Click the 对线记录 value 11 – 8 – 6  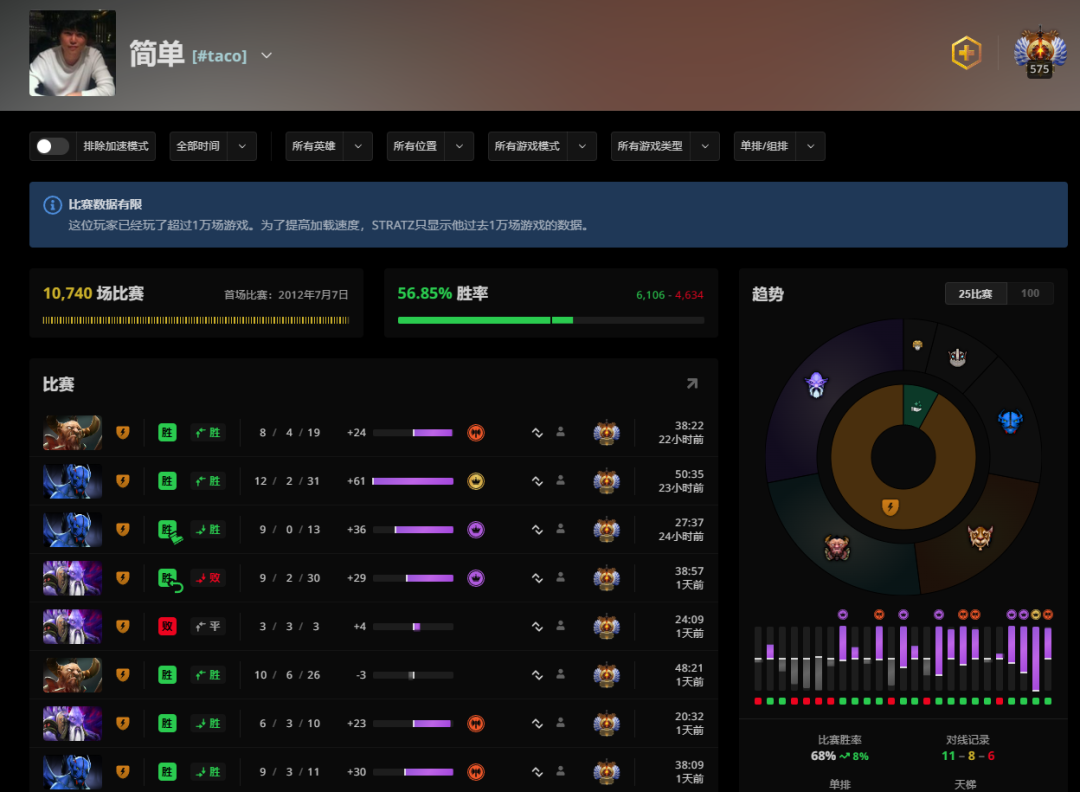(x=968, y=755)
